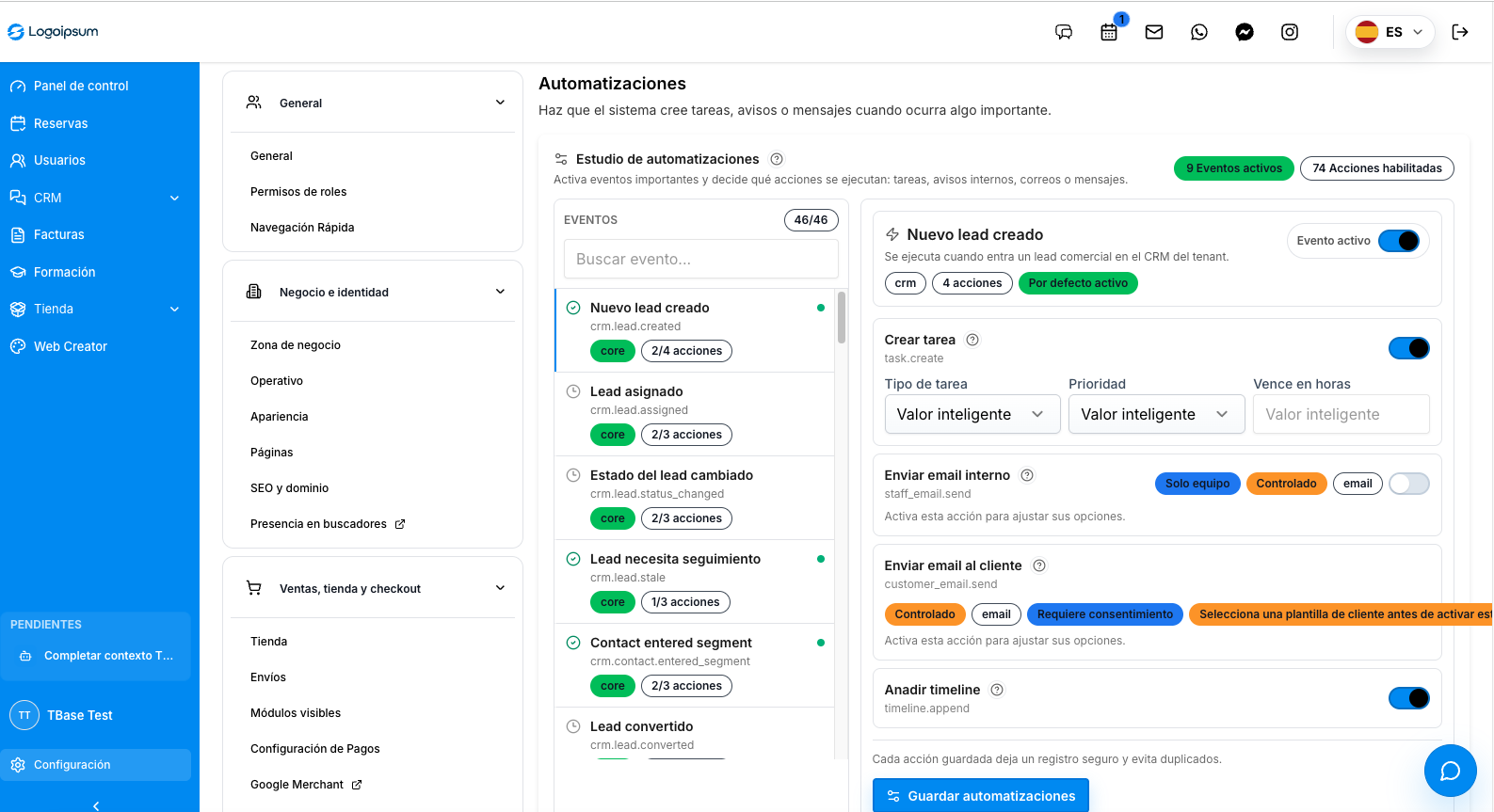The height and width of the screenshot is (812, 1494).
Task: Toggle the Evento activo switch
Action: 1399,241
